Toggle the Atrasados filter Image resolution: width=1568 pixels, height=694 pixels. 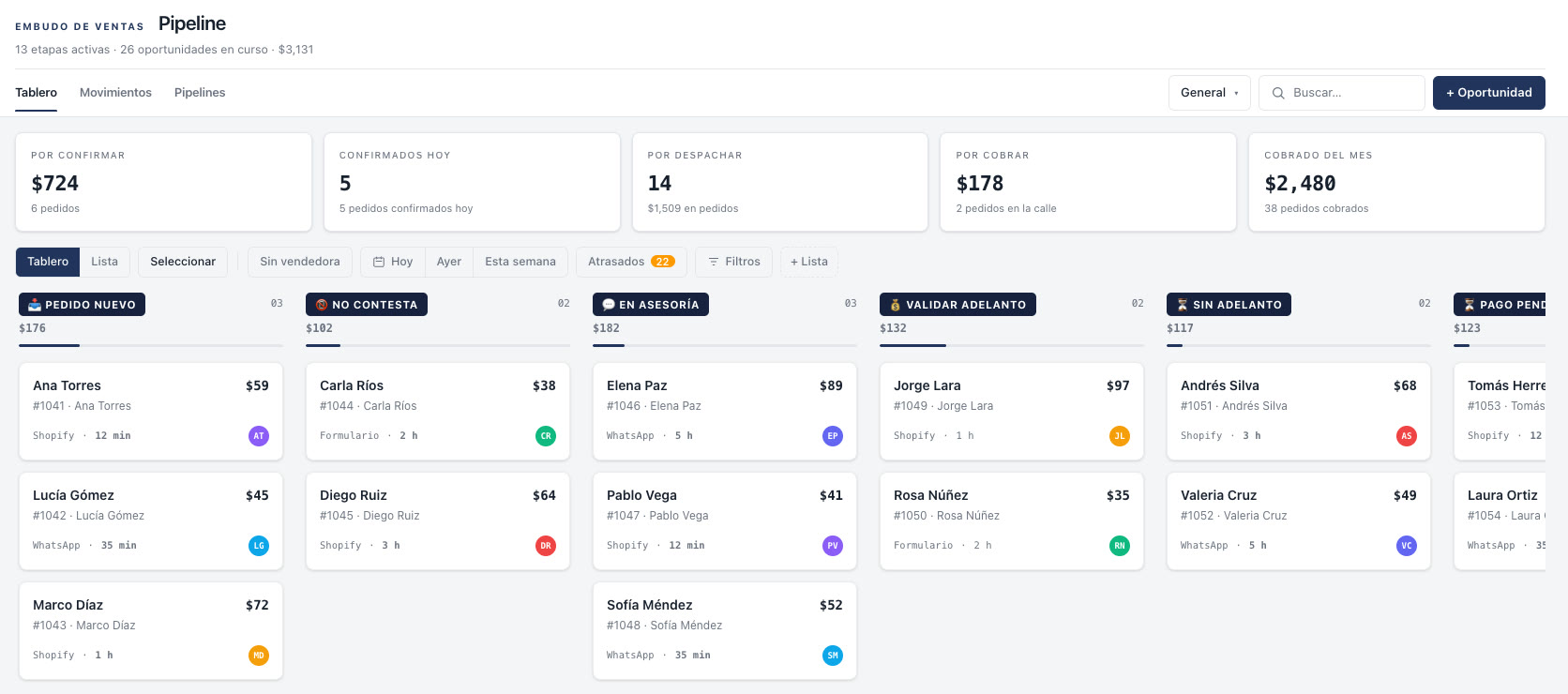[631, 262]
